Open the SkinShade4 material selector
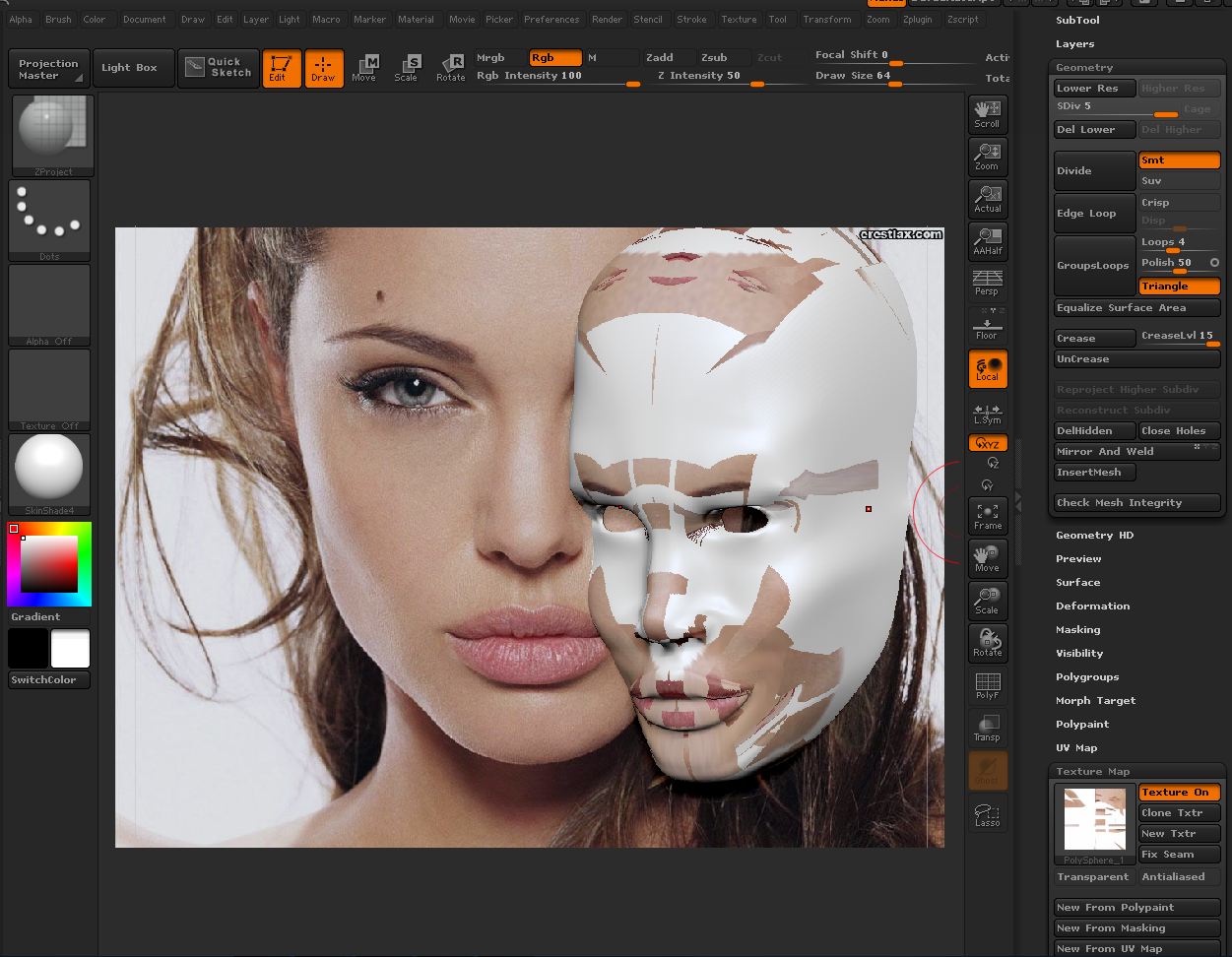The width and height of the screenshot is (1232, 957). [49, 475]
